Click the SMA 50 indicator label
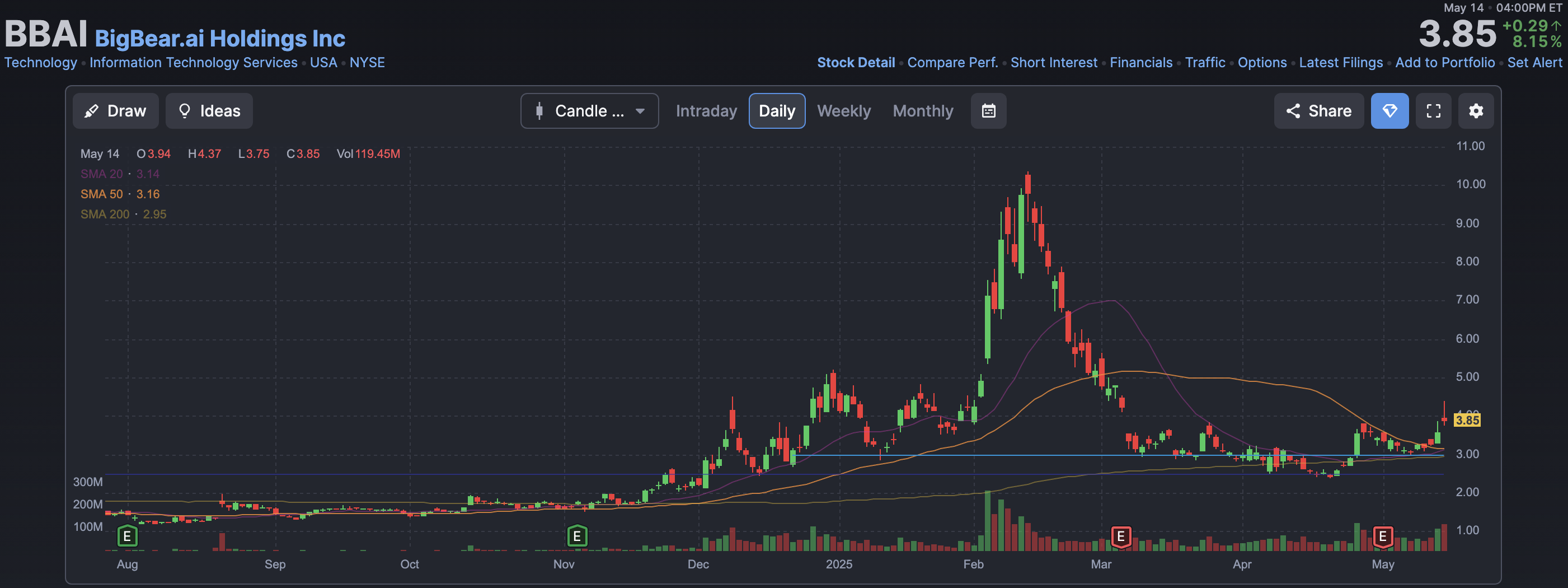1568x588 pixels. coord(102,194)
